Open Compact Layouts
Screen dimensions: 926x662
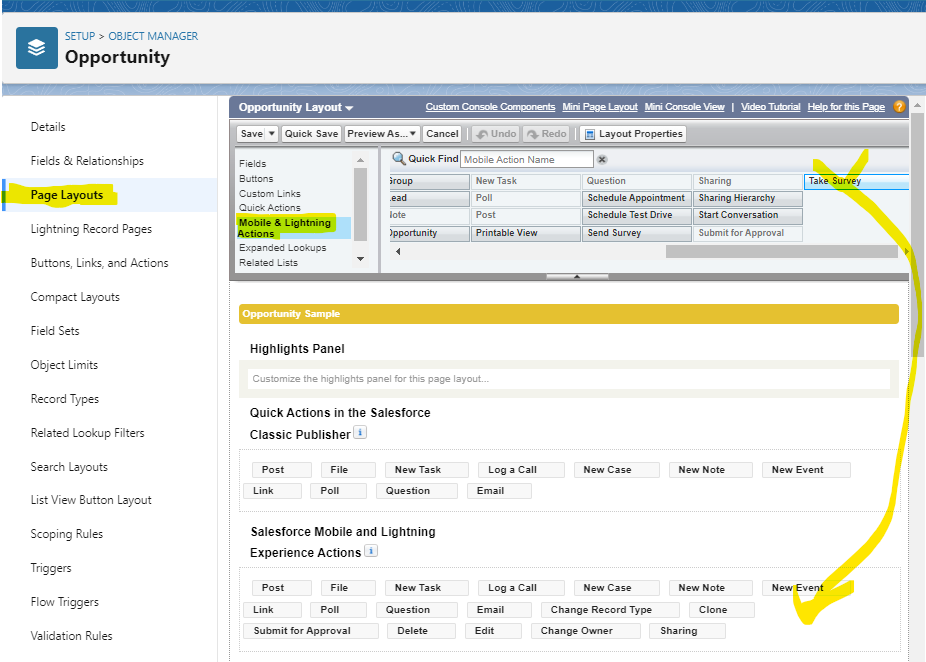tap(75, 297)
